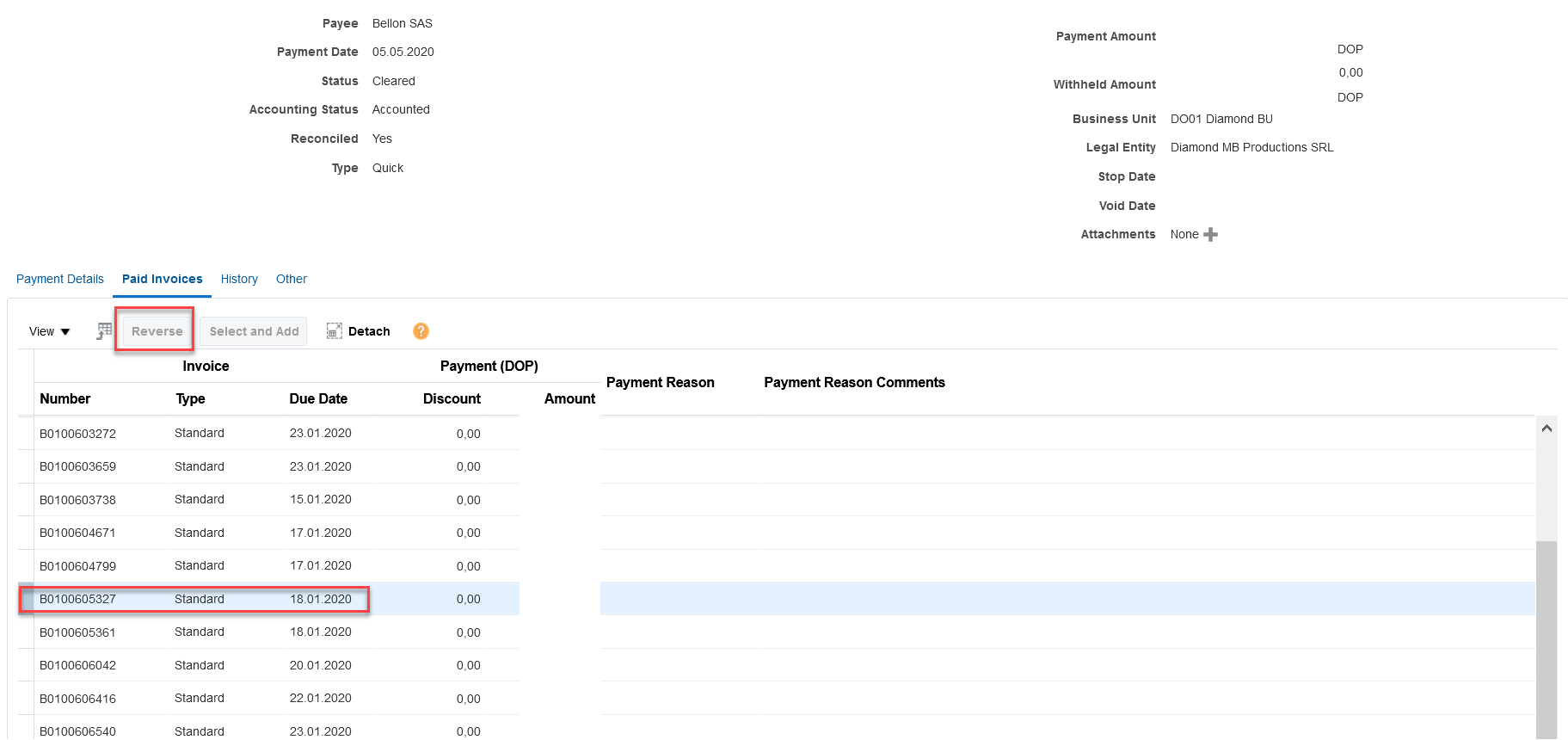Open the Other tab
This screenshot has height=740, width=1568.
click(x=292, y=279)
